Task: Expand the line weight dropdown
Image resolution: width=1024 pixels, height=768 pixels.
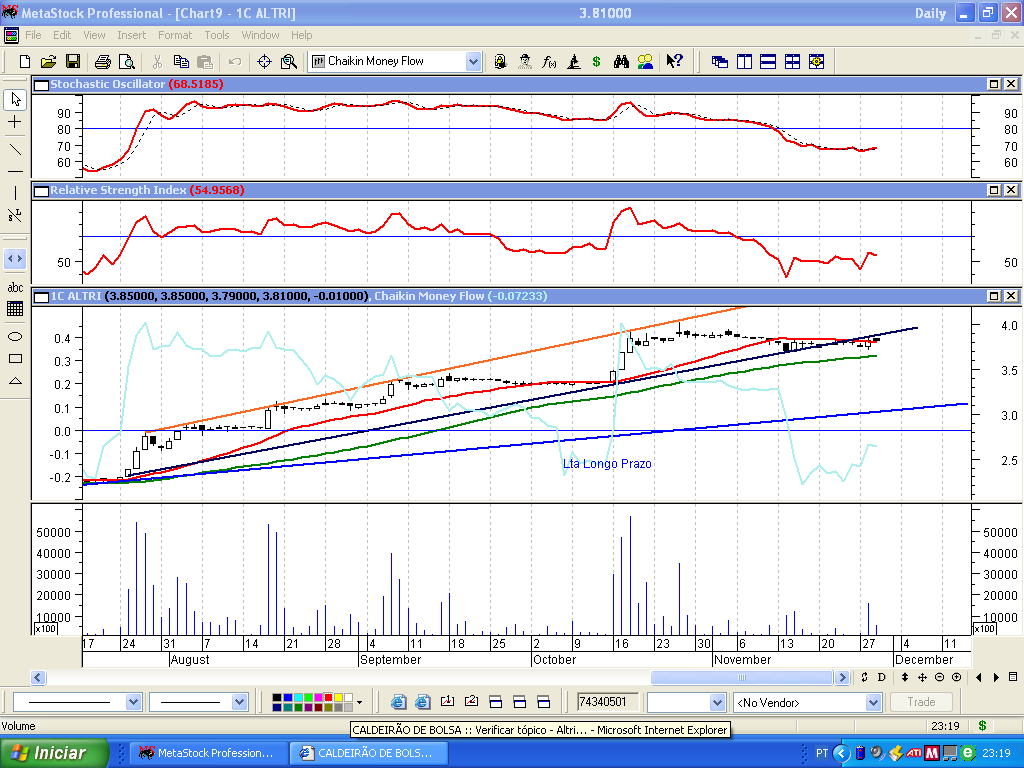Action: 240,702
